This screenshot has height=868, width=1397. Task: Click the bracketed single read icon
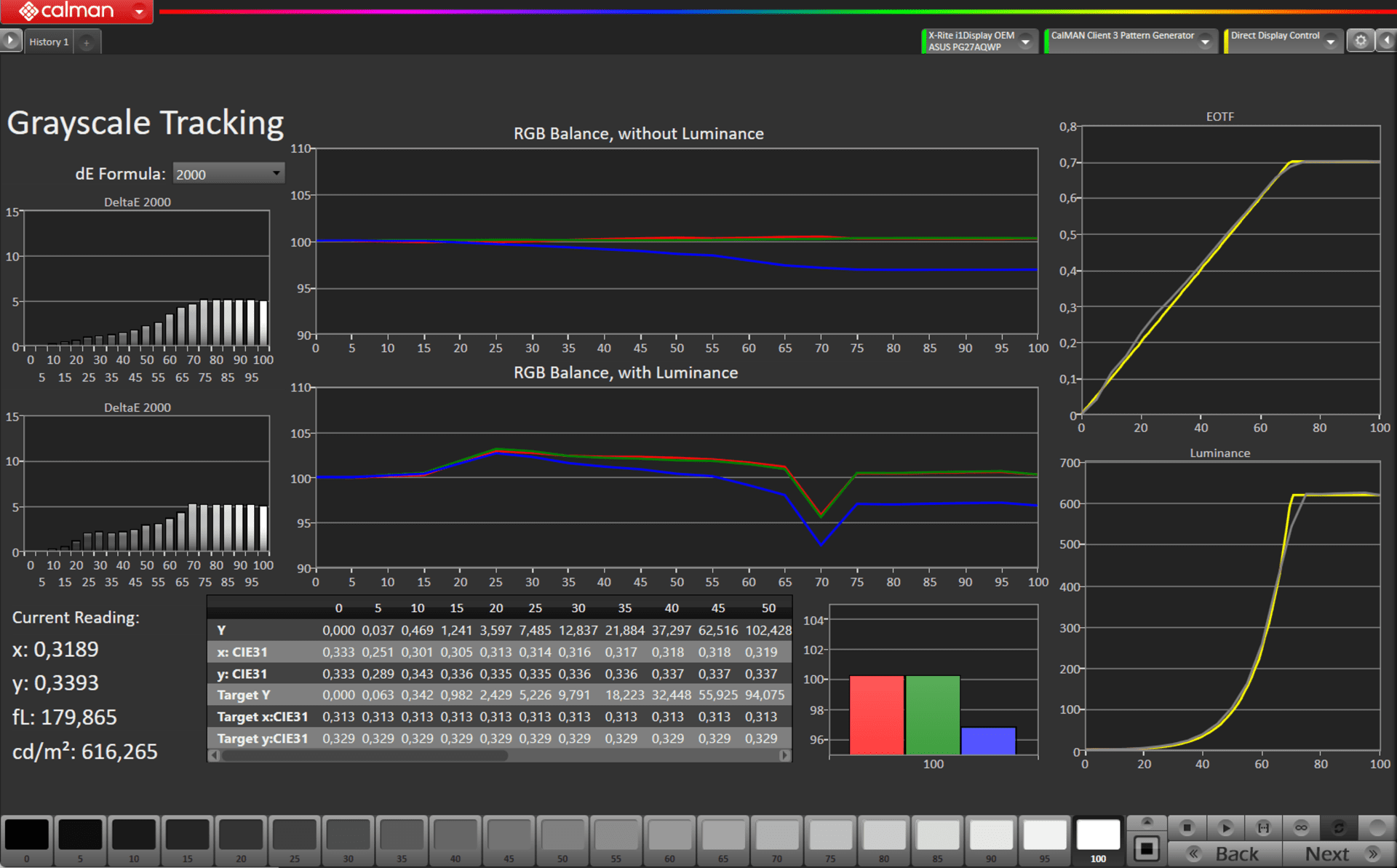click(1263, 828)
